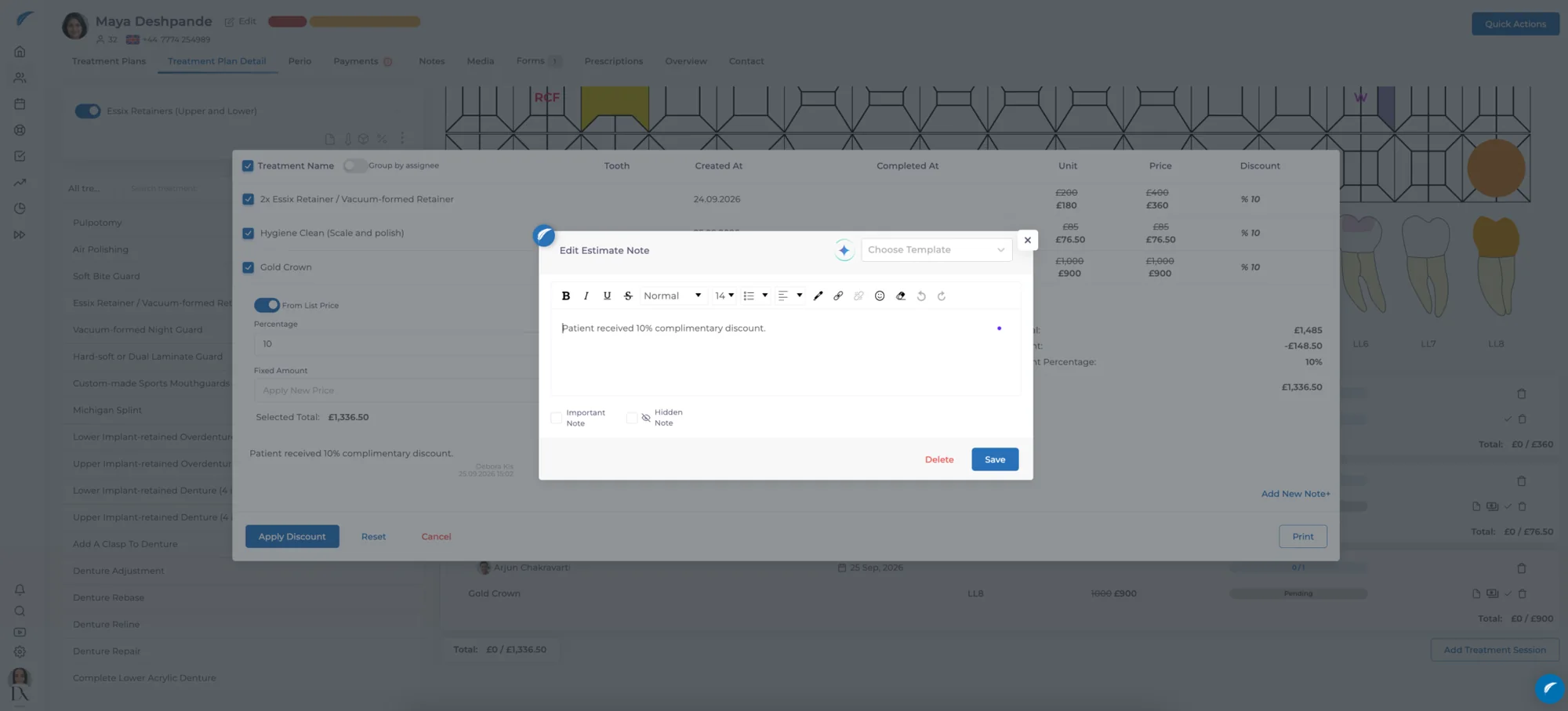
Task: Click the Print button
Action: pyautogui.click(x=1303, y=536)
